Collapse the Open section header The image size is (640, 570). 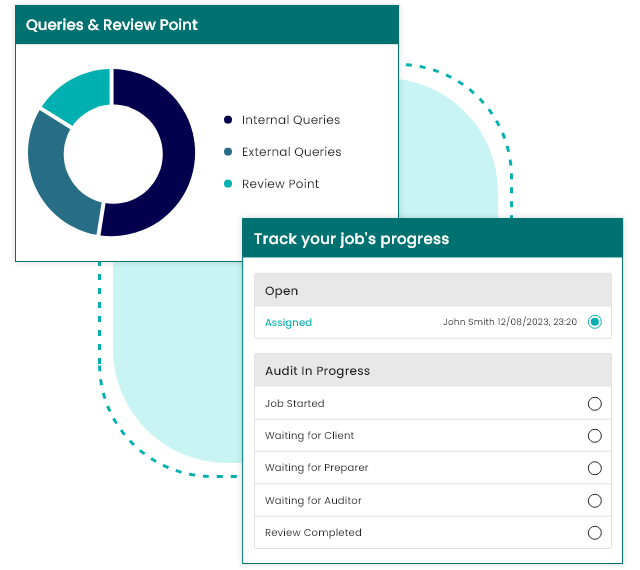[432, 291]
